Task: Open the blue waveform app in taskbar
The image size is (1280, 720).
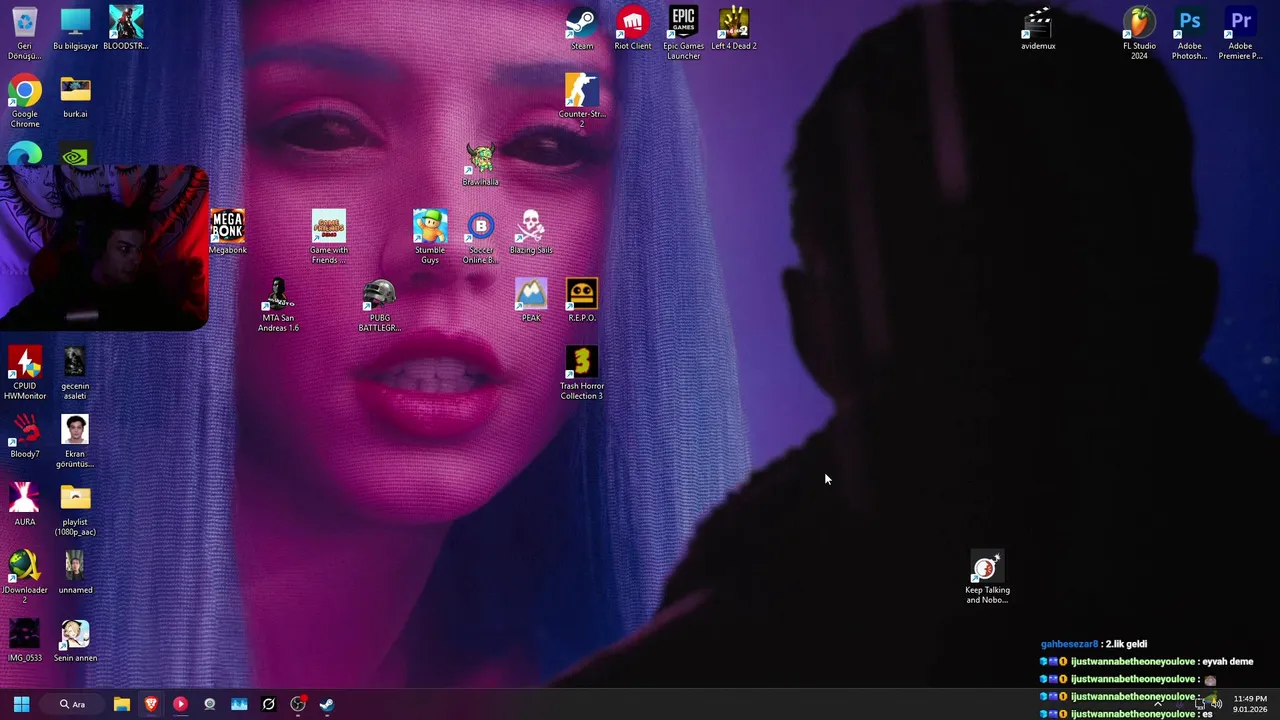Action: pos(239,704)
